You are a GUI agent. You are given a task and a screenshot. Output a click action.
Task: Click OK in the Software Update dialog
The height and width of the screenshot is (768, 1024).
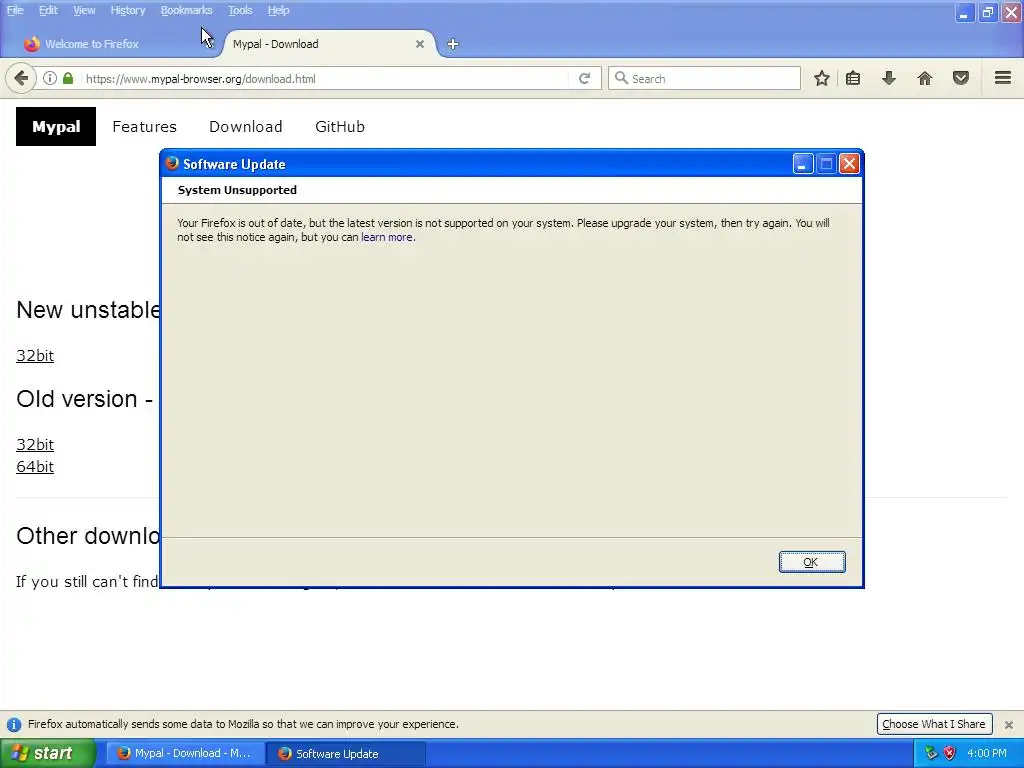[812, 562]
